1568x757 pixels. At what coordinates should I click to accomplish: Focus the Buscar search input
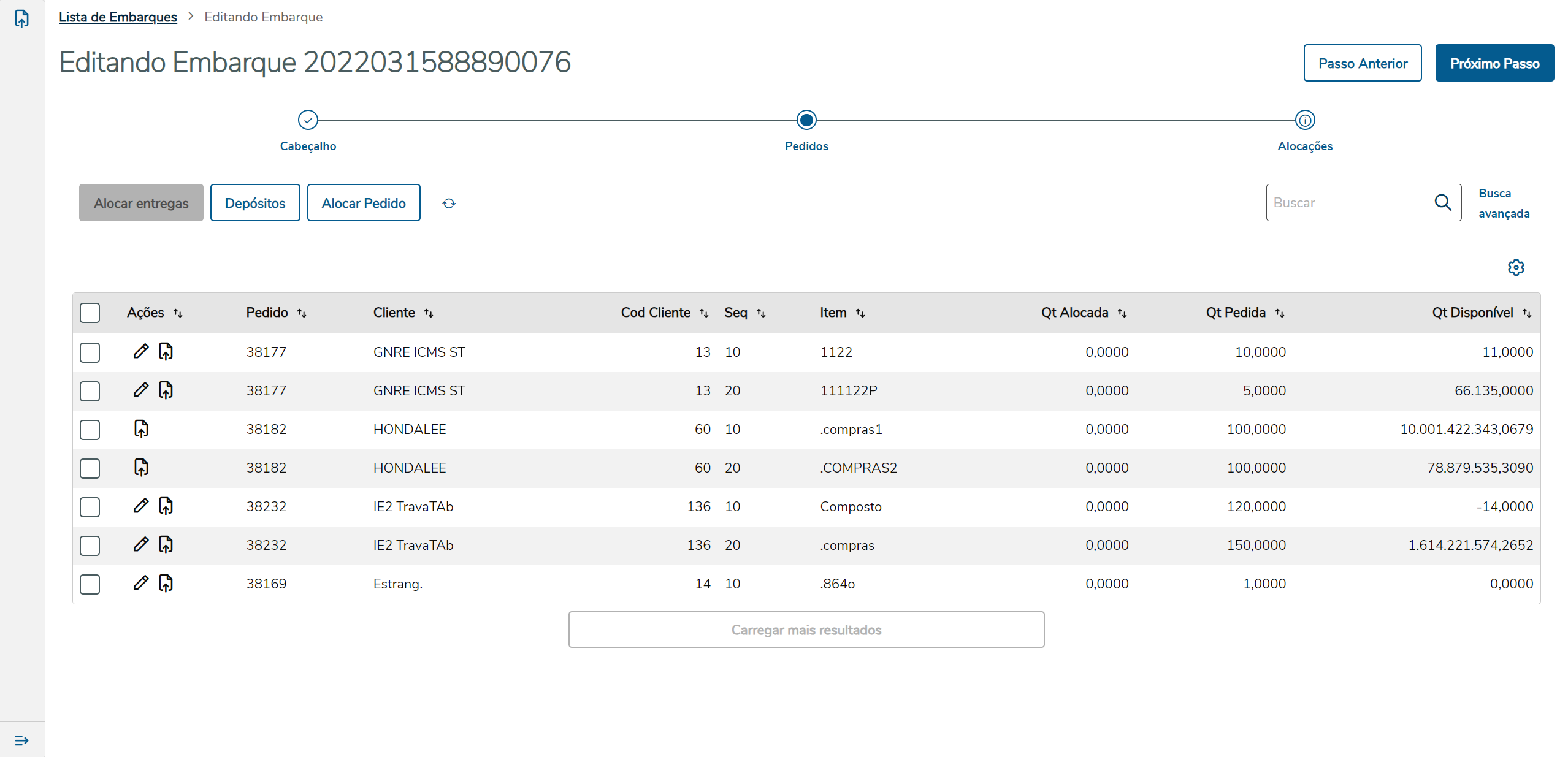click(1346, 202)
